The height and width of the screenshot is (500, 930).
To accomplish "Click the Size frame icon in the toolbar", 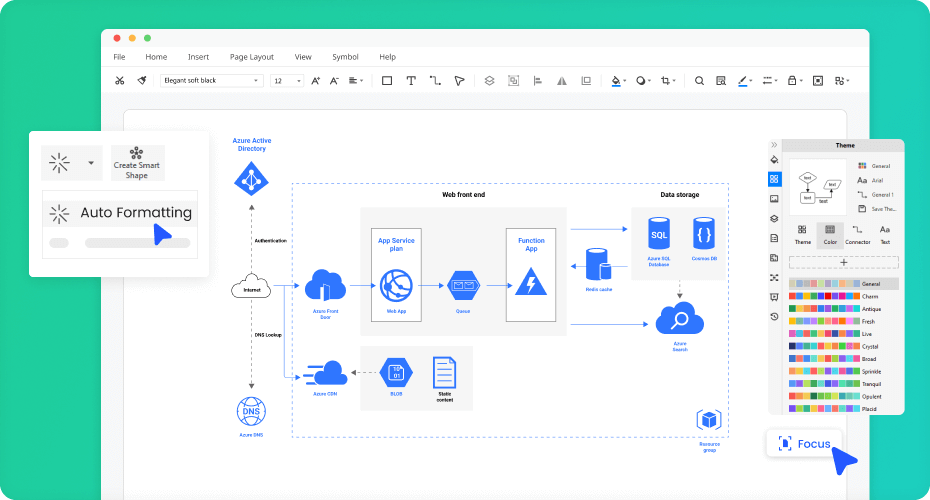I will point(586,81).
